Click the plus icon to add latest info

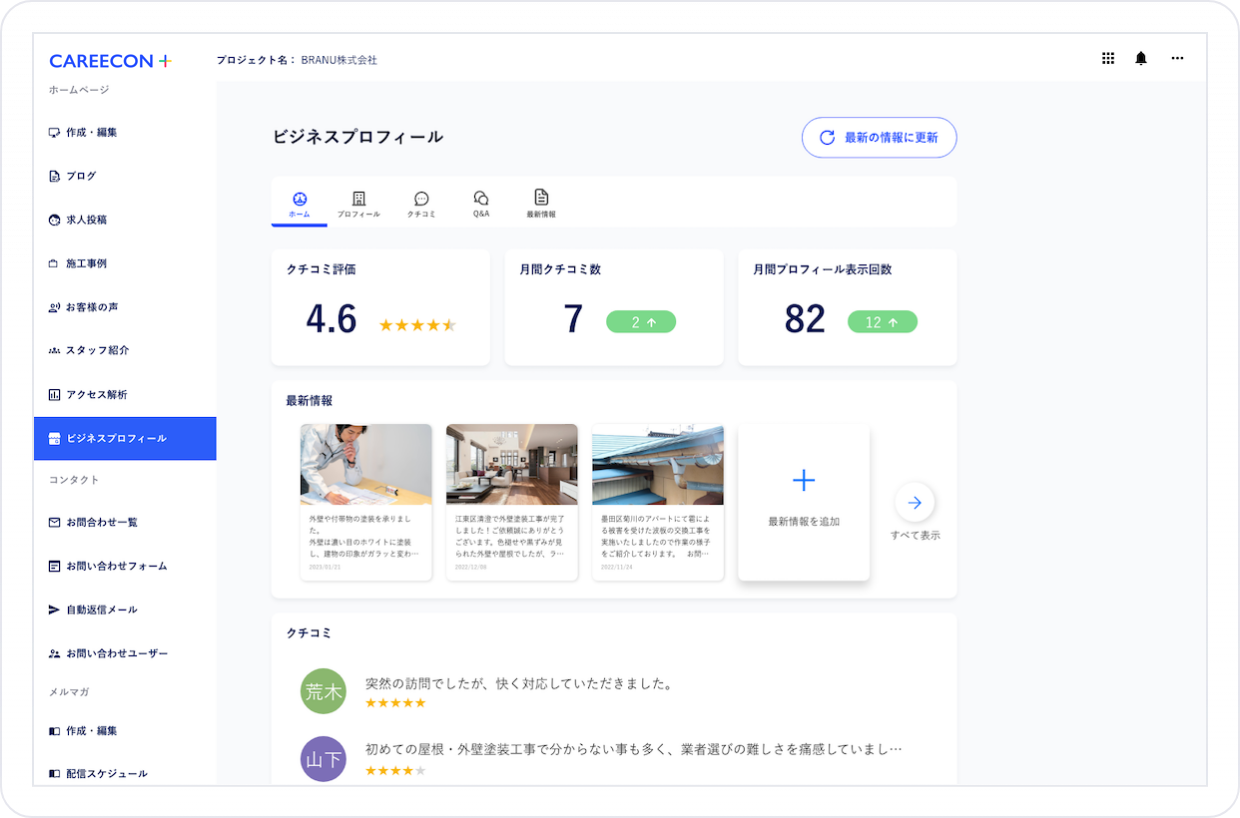803,481
